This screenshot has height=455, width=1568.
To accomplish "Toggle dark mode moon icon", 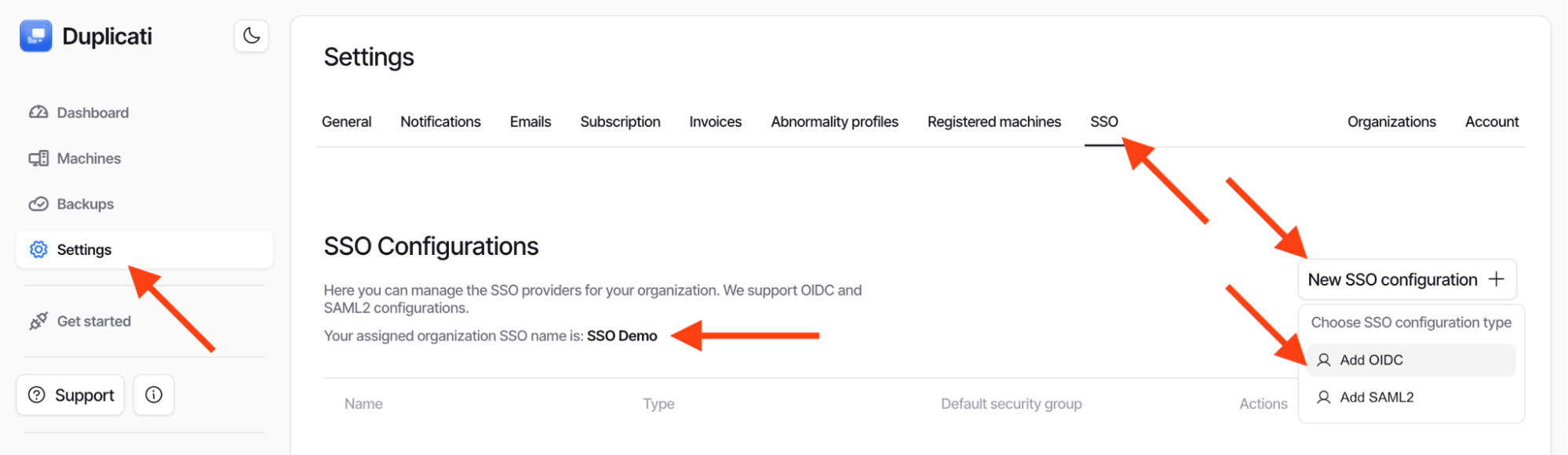I will click(251, 36).
